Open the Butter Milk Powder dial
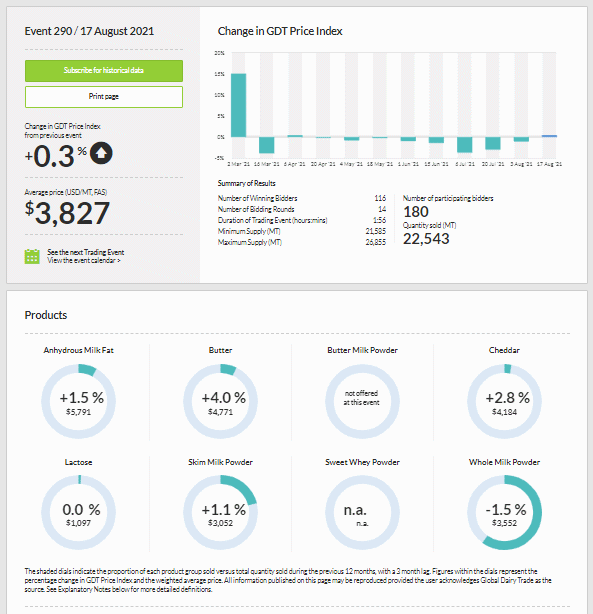 coord(362,401)
